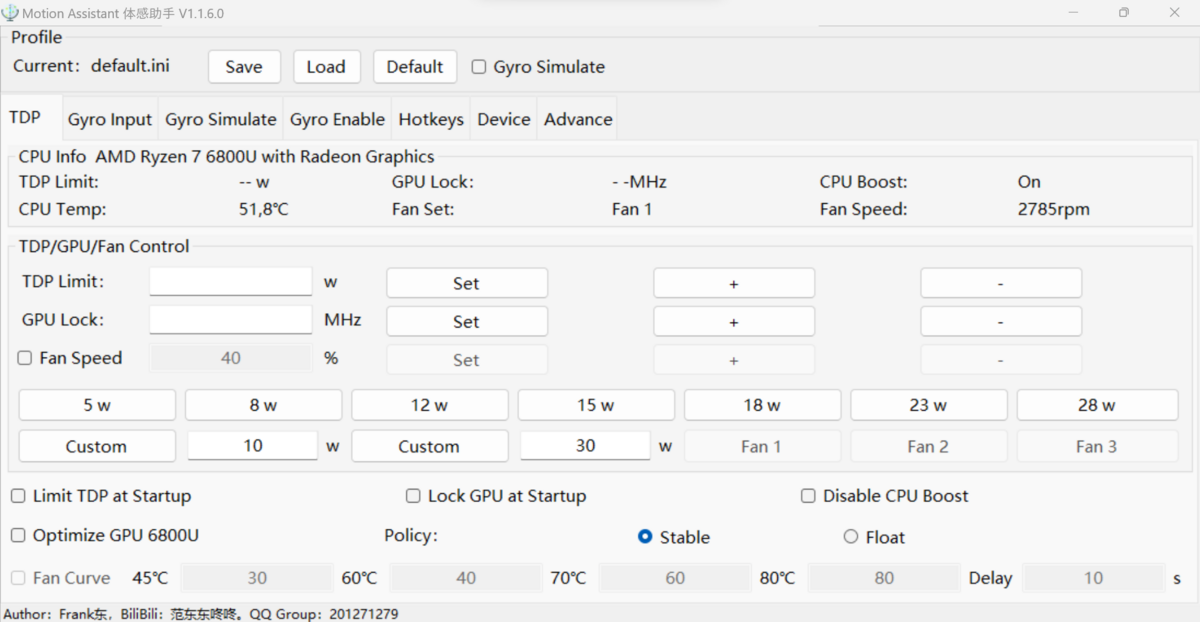
Task: Select the 5 w TDP preset
Action: 97,405
